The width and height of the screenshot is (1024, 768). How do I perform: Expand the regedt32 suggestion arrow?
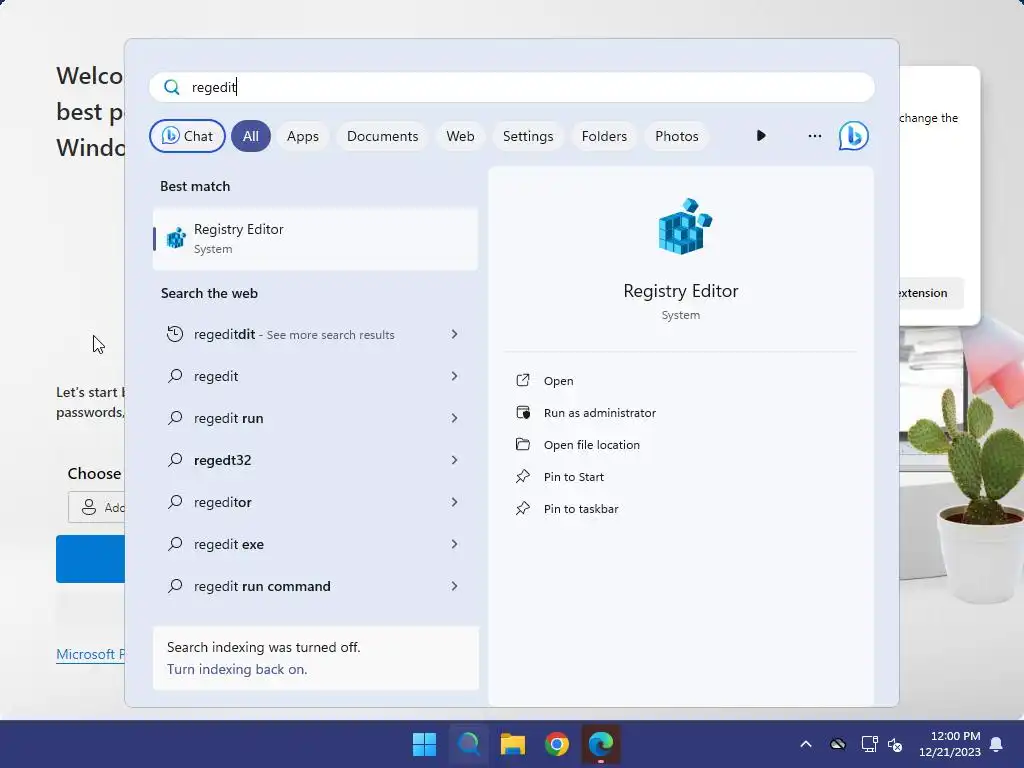[x=455, y=460]
